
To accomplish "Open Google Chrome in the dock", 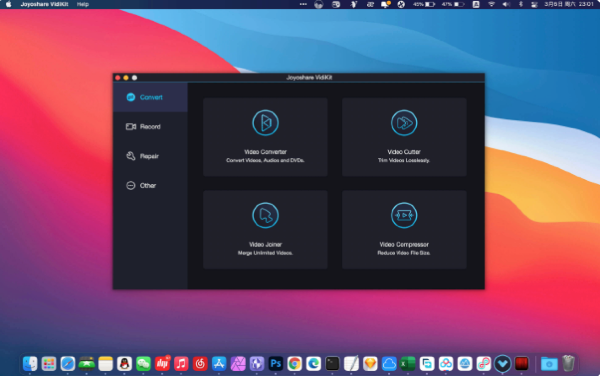I will (x=295, y=363).
